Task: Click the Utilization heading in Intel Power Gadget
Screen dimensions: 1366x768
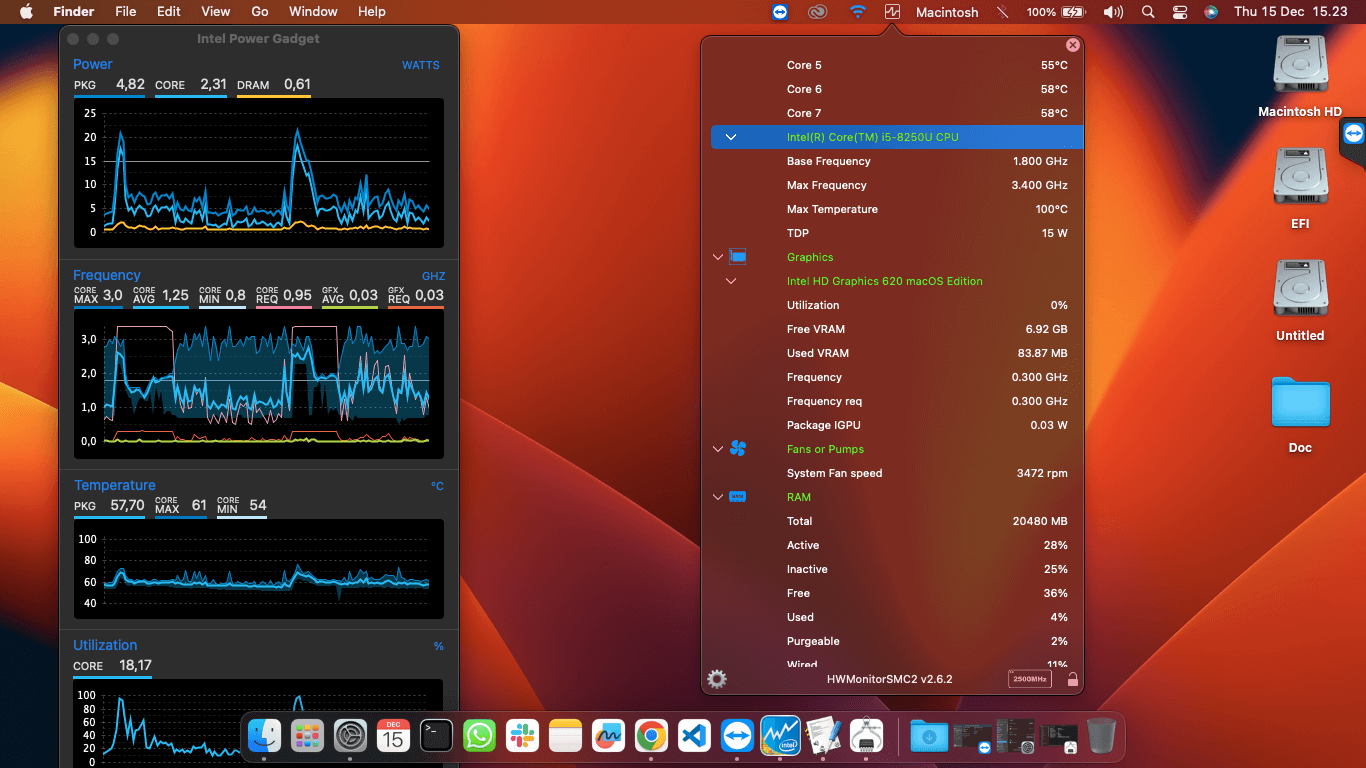Action: tap(105, 645)
